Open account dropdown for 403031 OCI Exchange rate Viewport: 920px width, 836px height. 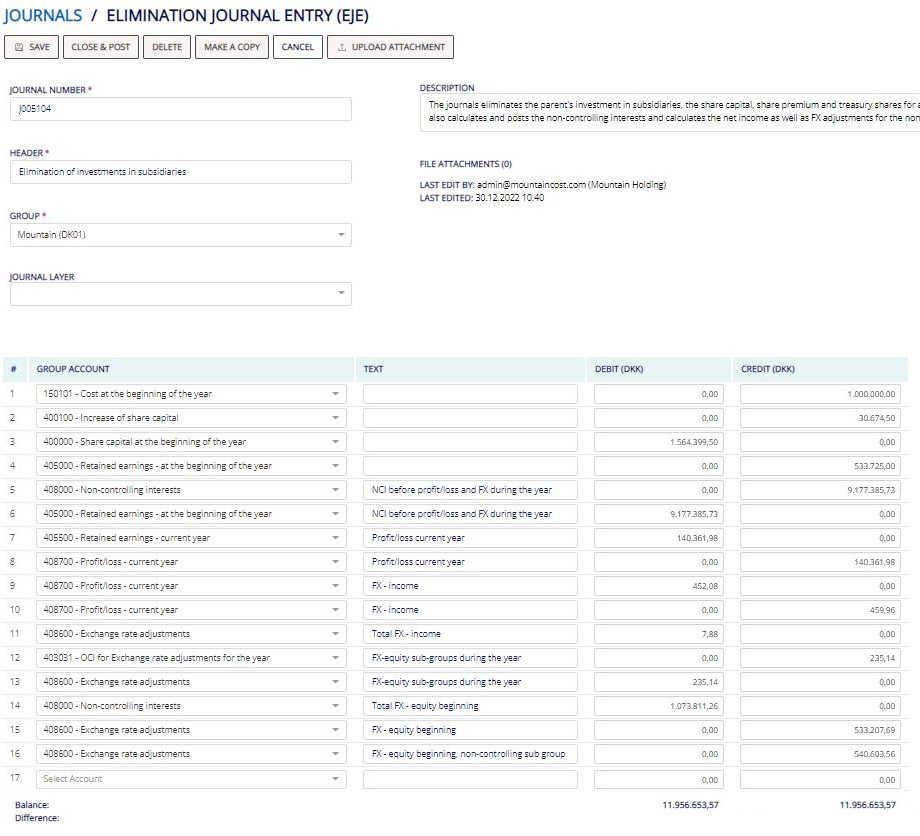191,658
